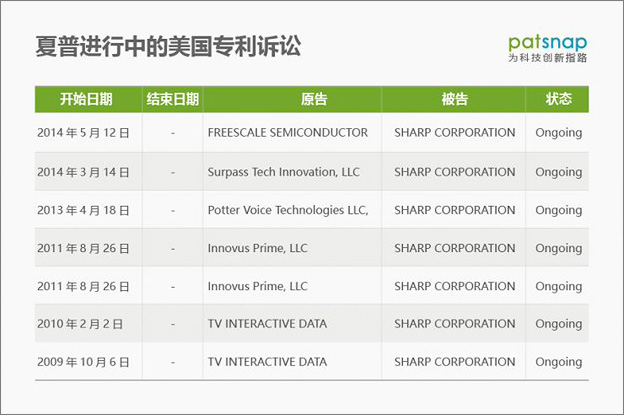The image size is (624, 415).
Task: Click Potter Voice Technologies LLC entry
Action: click(x=288, y=210)
